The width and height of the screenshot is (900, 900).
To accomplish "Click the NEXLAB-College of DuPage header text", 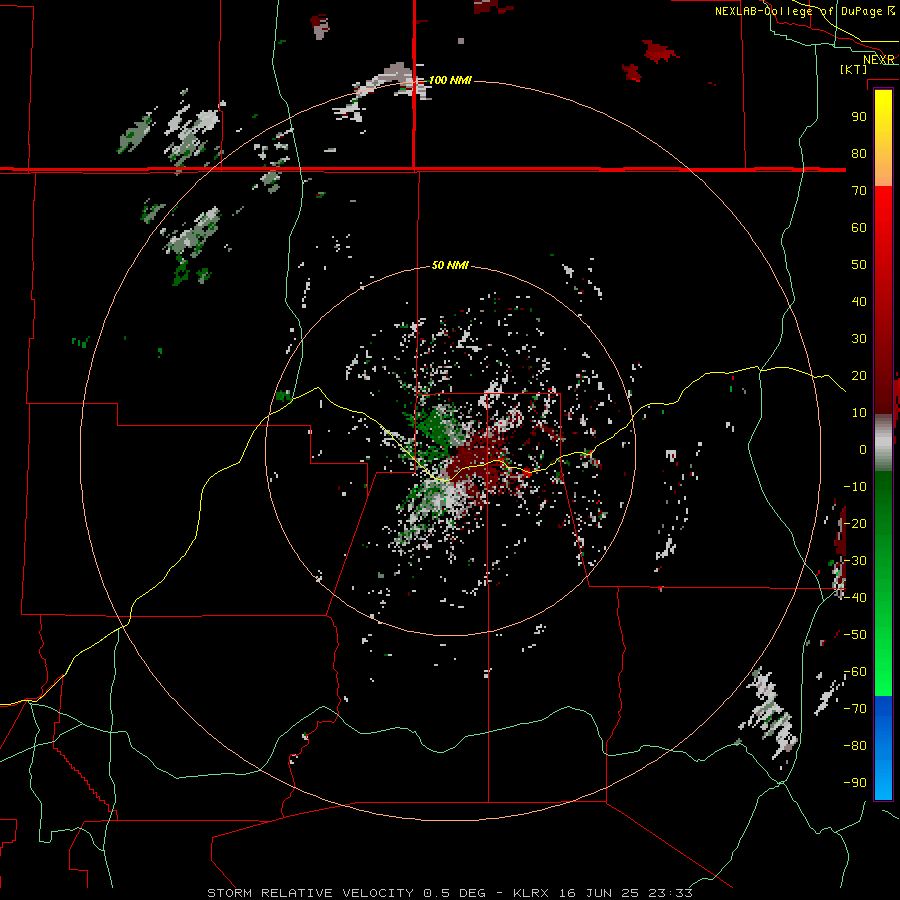I will (x=798, y=11).
